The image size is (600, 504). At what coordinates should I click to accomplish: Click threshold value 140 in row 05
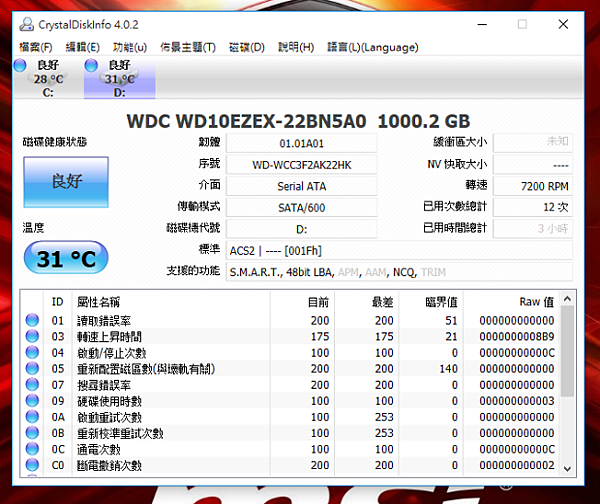448,369
